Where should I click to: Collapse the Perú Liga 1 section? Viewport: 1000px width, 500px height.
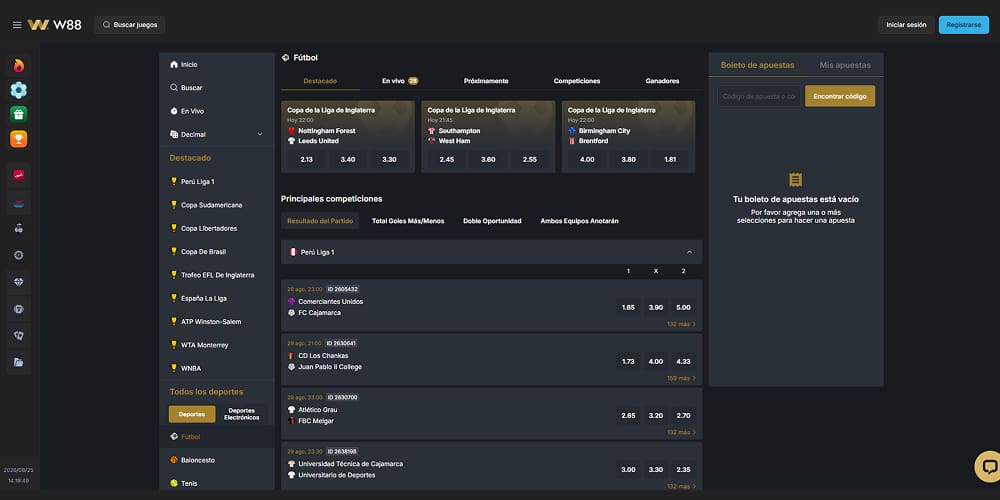689,252
